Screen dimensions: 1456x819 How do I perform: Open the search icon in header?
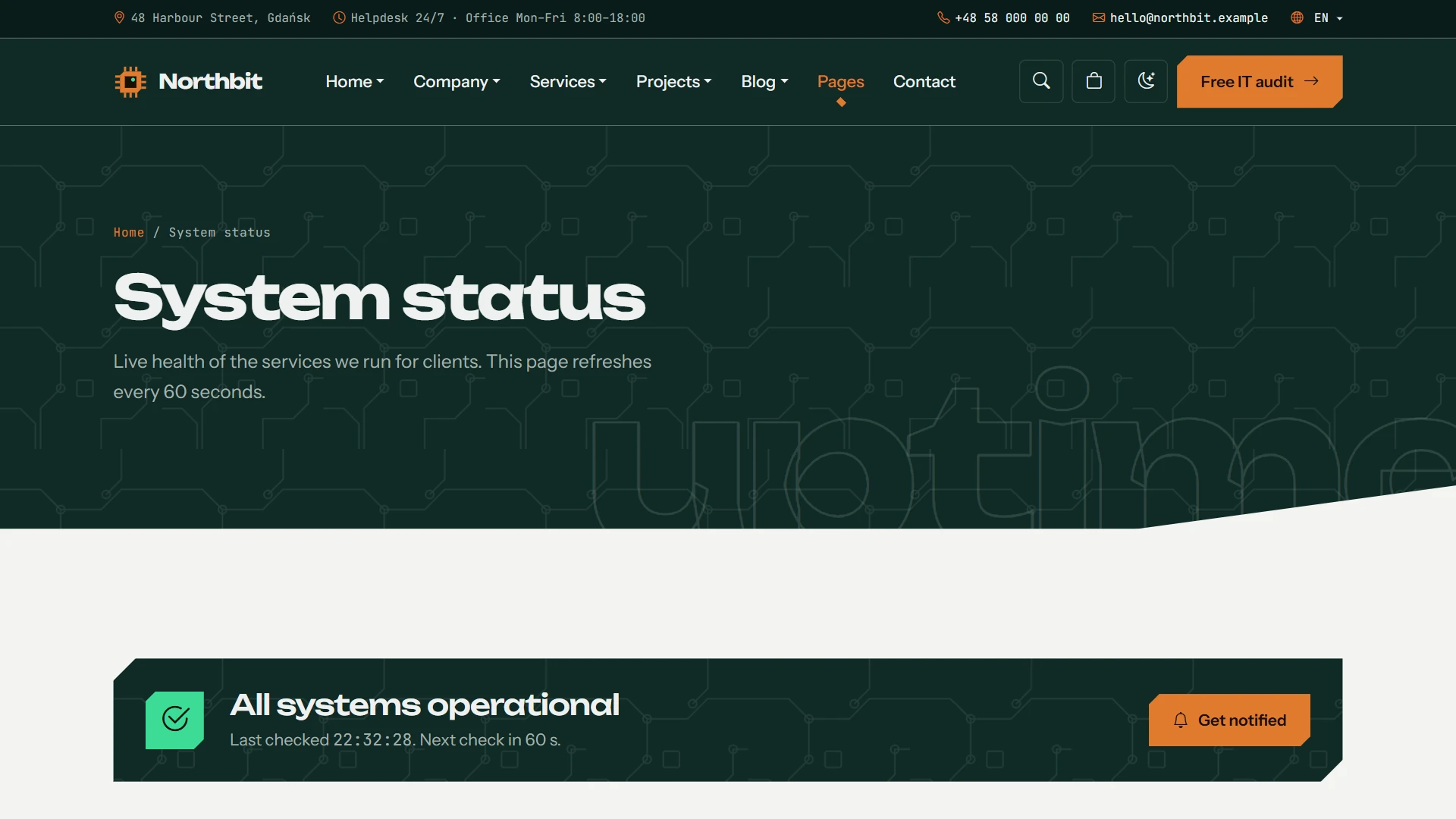[1041, 81]
